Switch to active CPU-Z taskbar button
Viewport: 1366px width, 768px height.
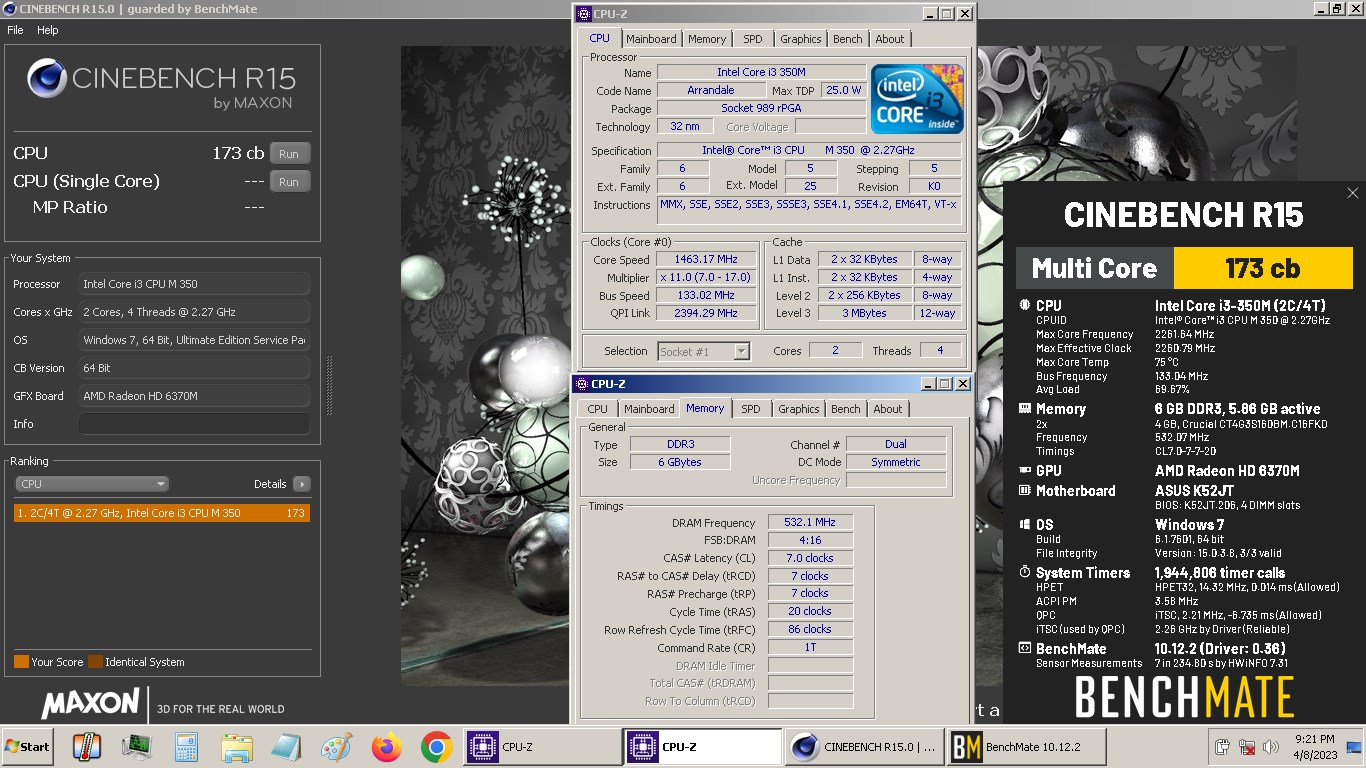click(x=704, y=746)
